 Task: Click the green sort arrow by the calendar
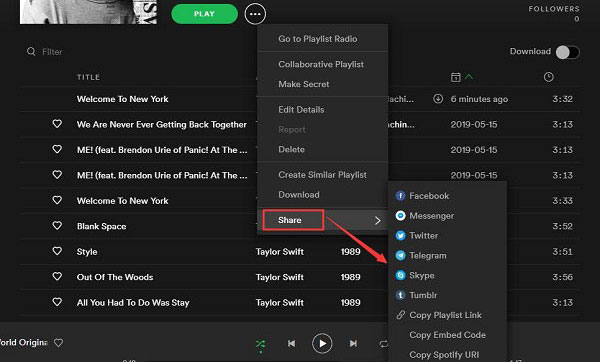tap(469, 77)
